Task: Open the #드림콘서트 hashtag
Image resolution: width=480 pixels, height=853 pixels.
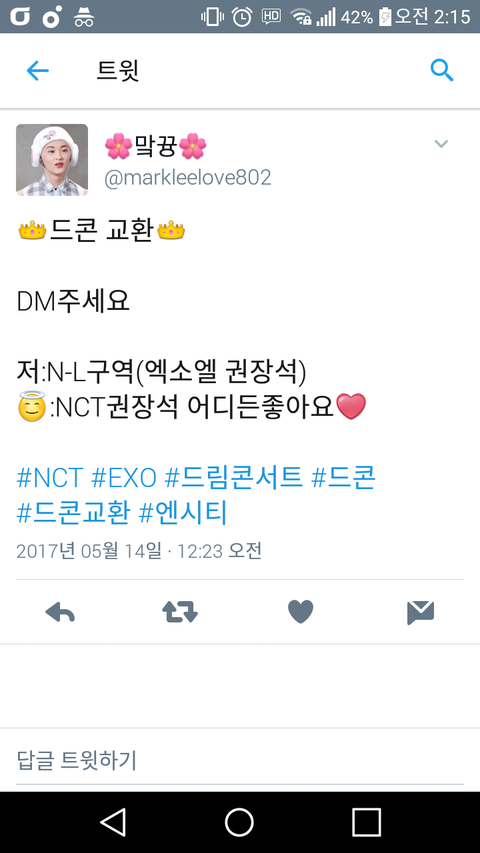Action: (233, 479)
